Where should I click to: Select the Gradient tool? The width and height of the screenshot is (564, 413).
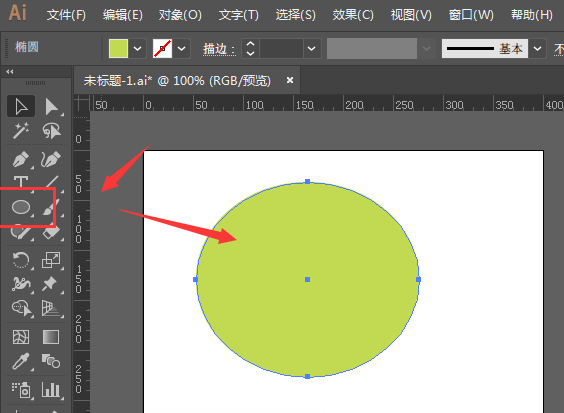click(x=51, y=337)
